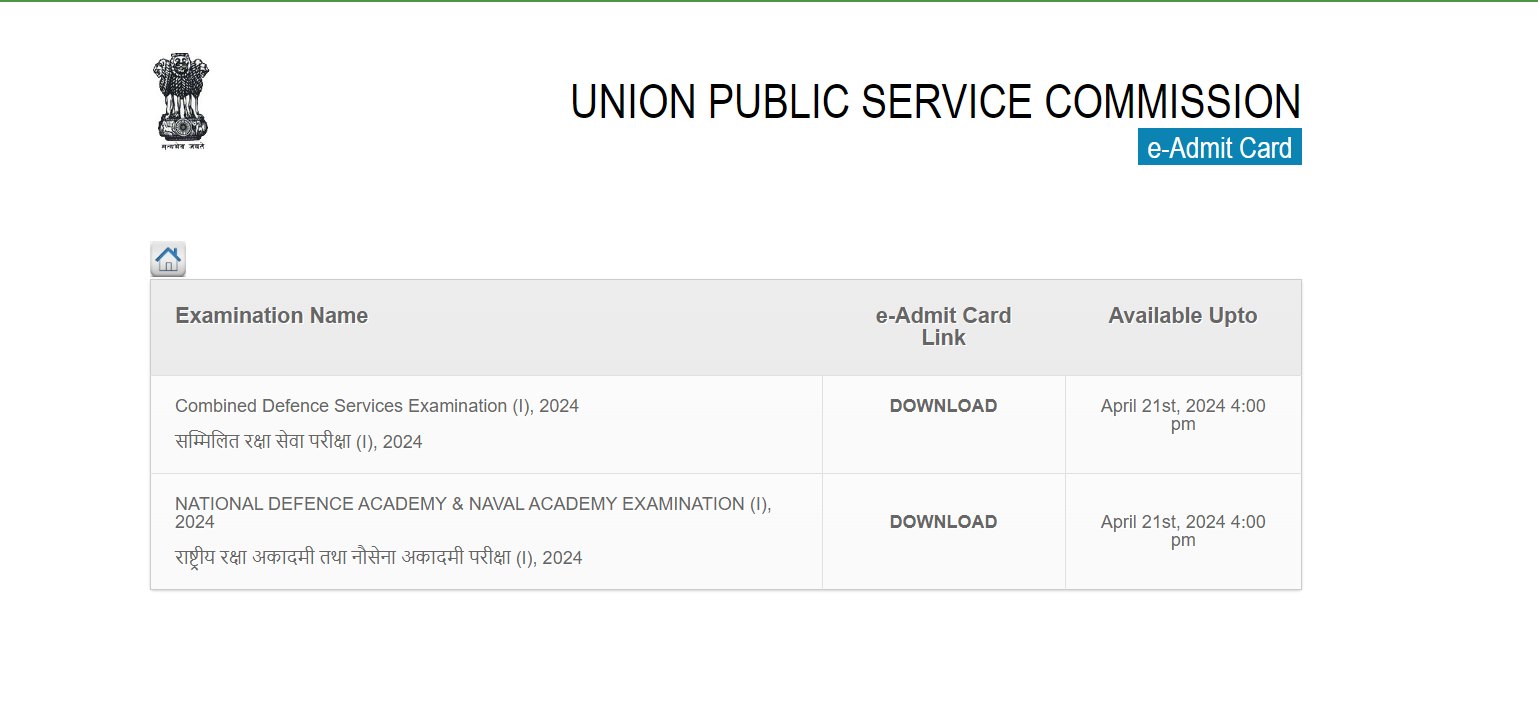Download Combined Defence Services admit card
The height and width of the screenshot is (727, 1538).
[943, 406]
